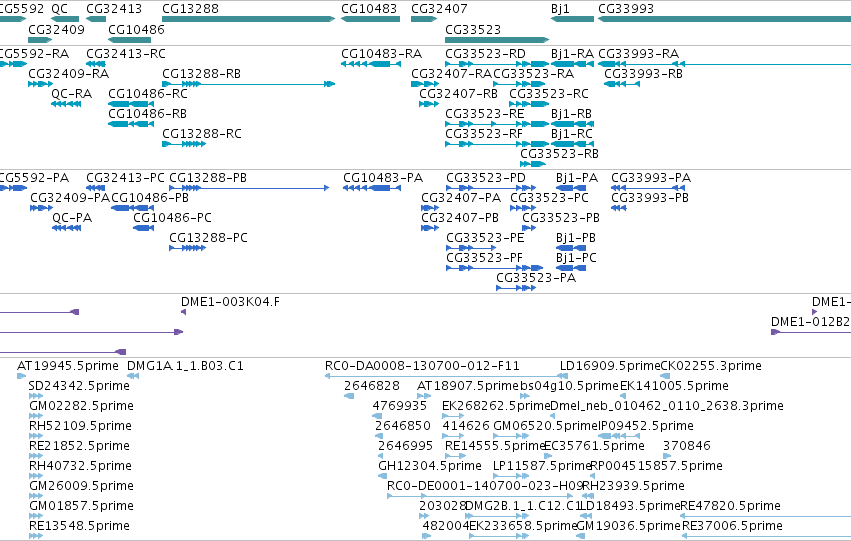Select the CG33523 gene bar
Screen dimensions: 851x541
[x=497, y=40]
